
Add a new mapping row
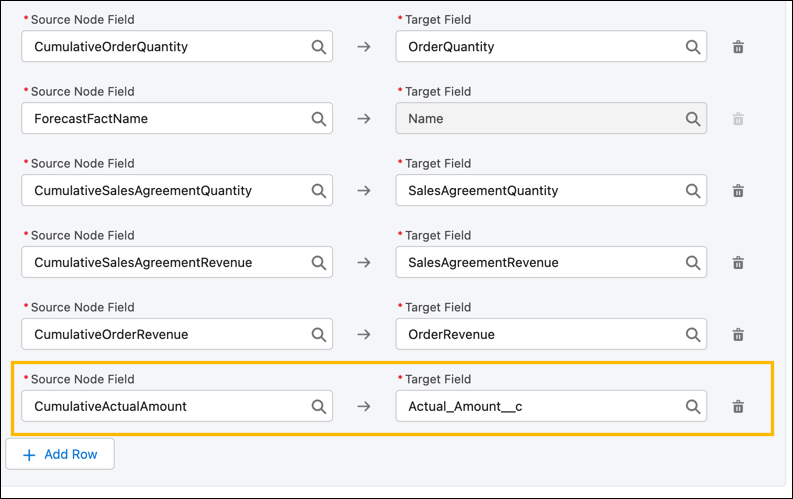60,454
